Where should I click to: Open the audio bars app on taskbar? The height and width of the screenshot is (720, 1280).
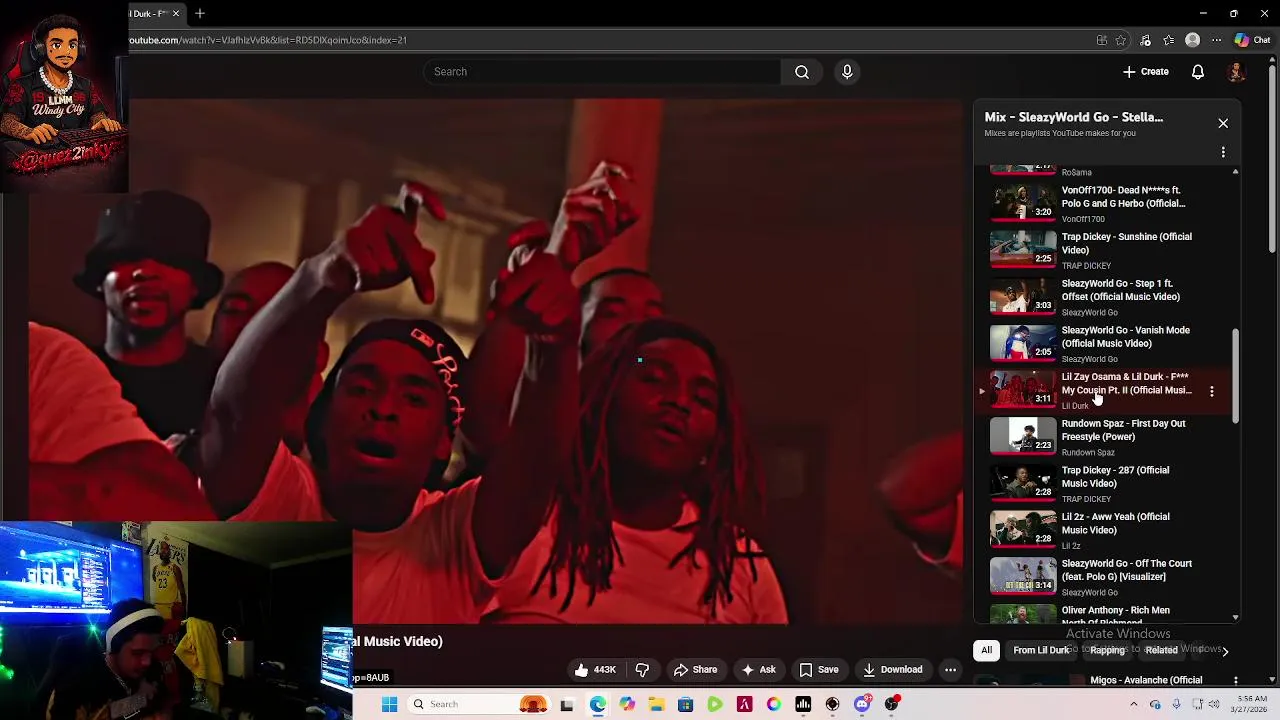point(803,704)
